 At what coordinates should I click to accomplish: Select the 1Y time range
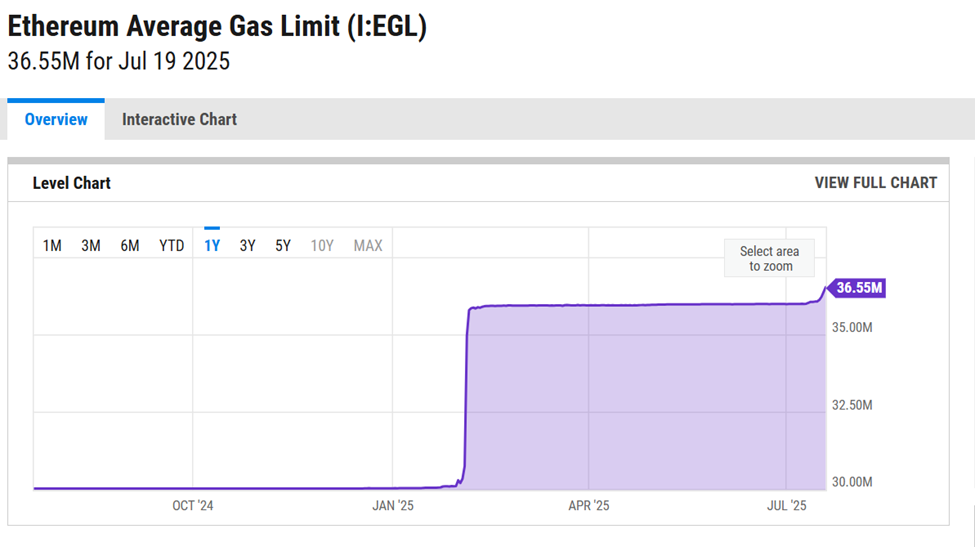[212, 246]
